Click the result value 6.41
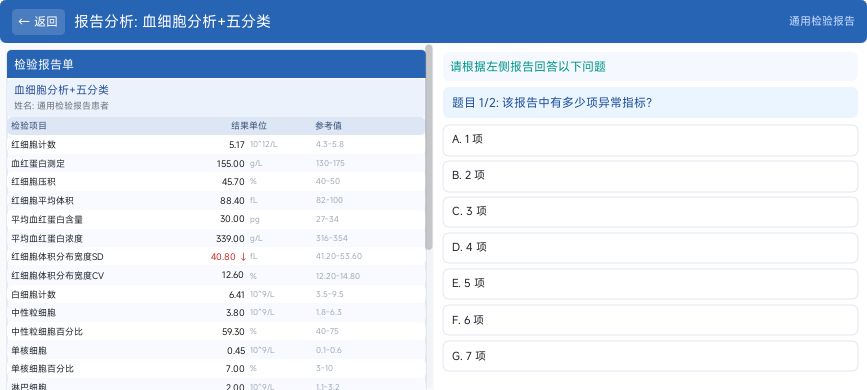The height and width of the screenshot is (390, 867). (x=237, y=294)
